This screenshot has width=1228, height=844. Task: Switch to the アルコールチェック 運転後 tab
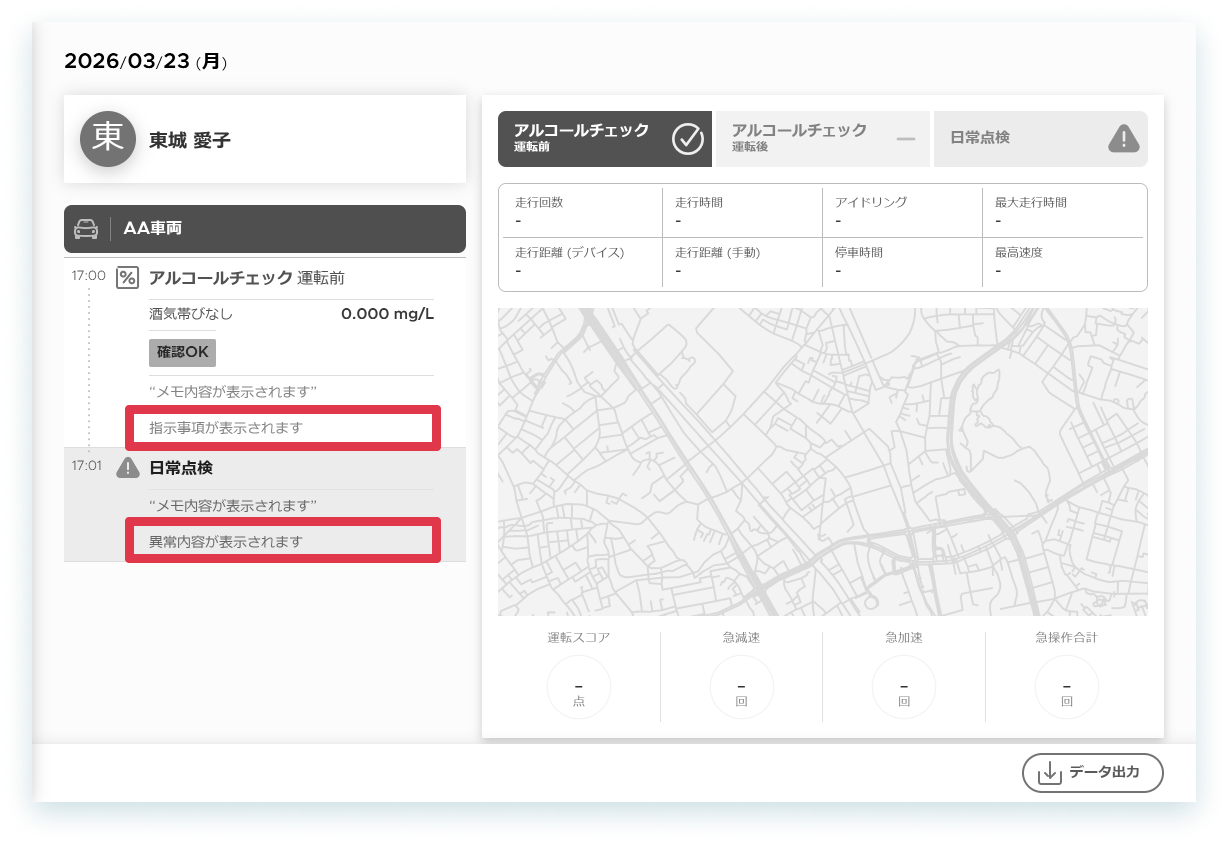tap(823, 139)
